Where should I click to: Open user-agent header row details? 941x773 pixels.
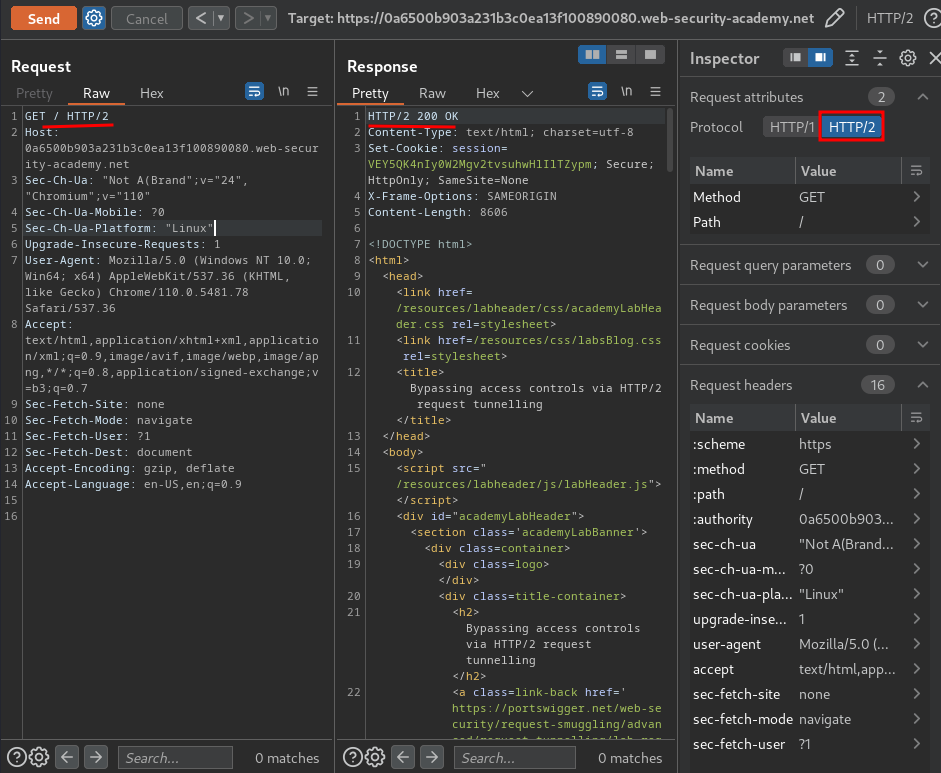coord(916,644)
